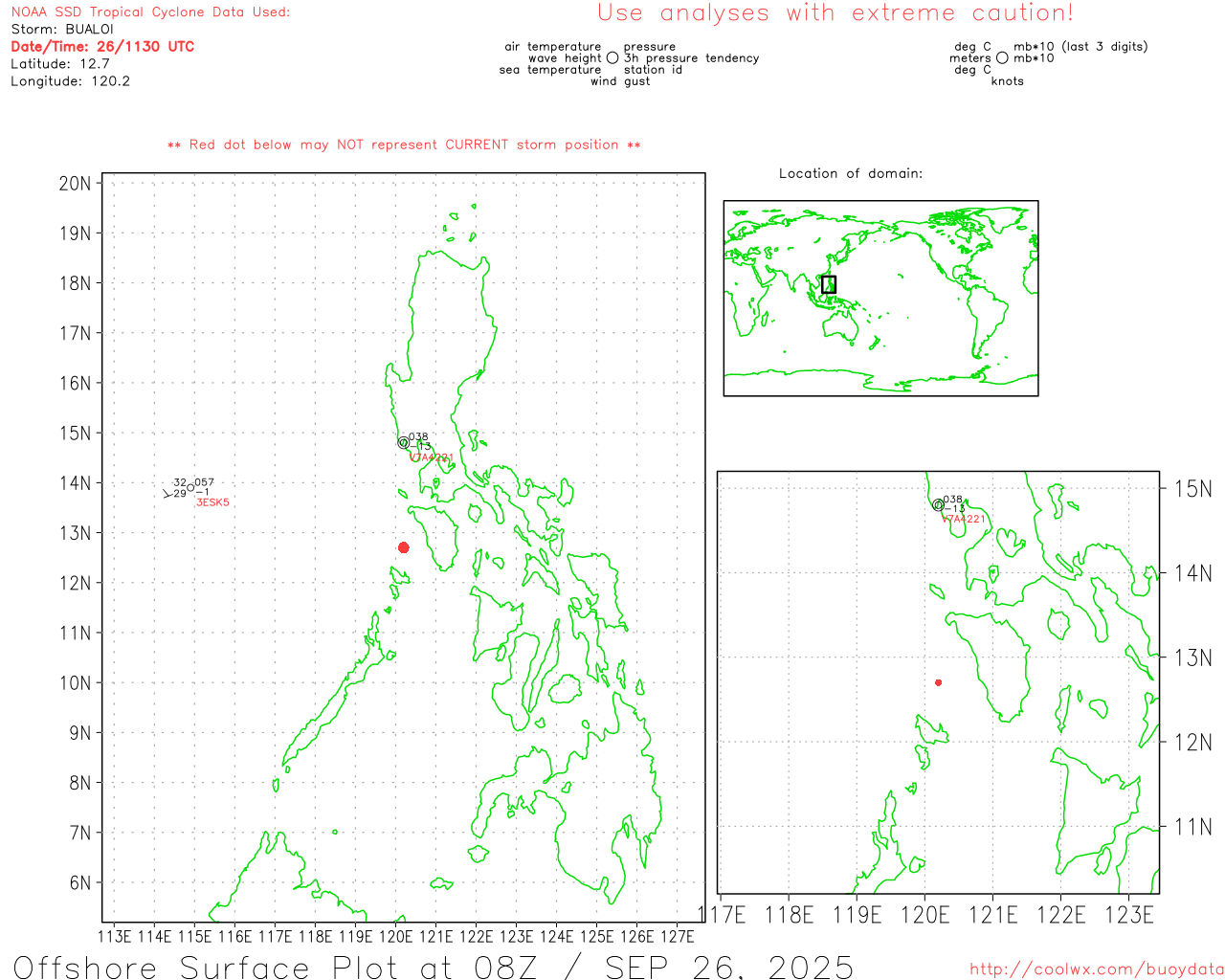Click the "3h pressure tendency" legend label
Viewport: 1225px width, 980px height.
click(x=692, y=57)
